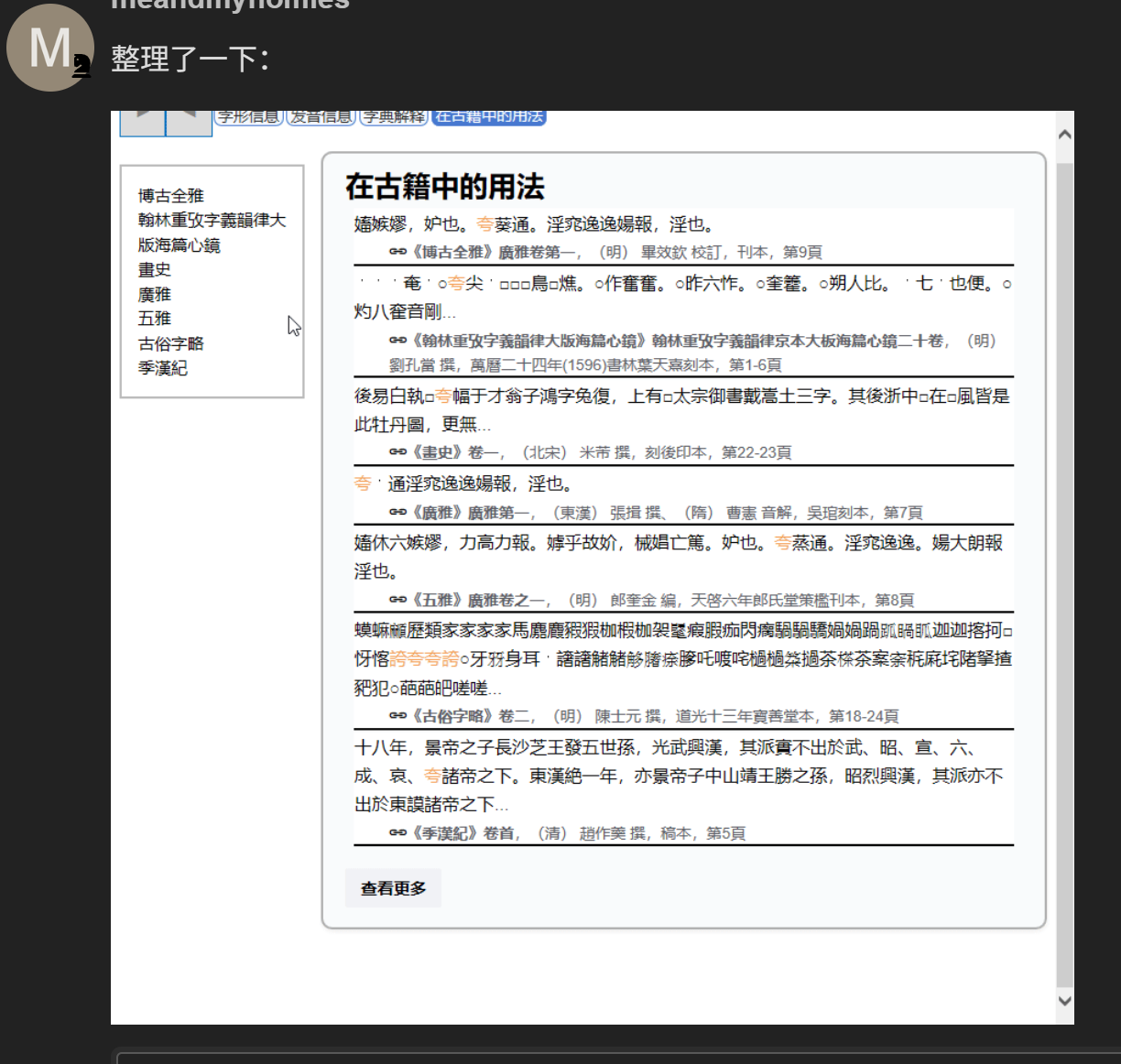Click the link icon before 《翰林重攷字義韻律大版海篇心鏡》 citation

coord(397,341)
